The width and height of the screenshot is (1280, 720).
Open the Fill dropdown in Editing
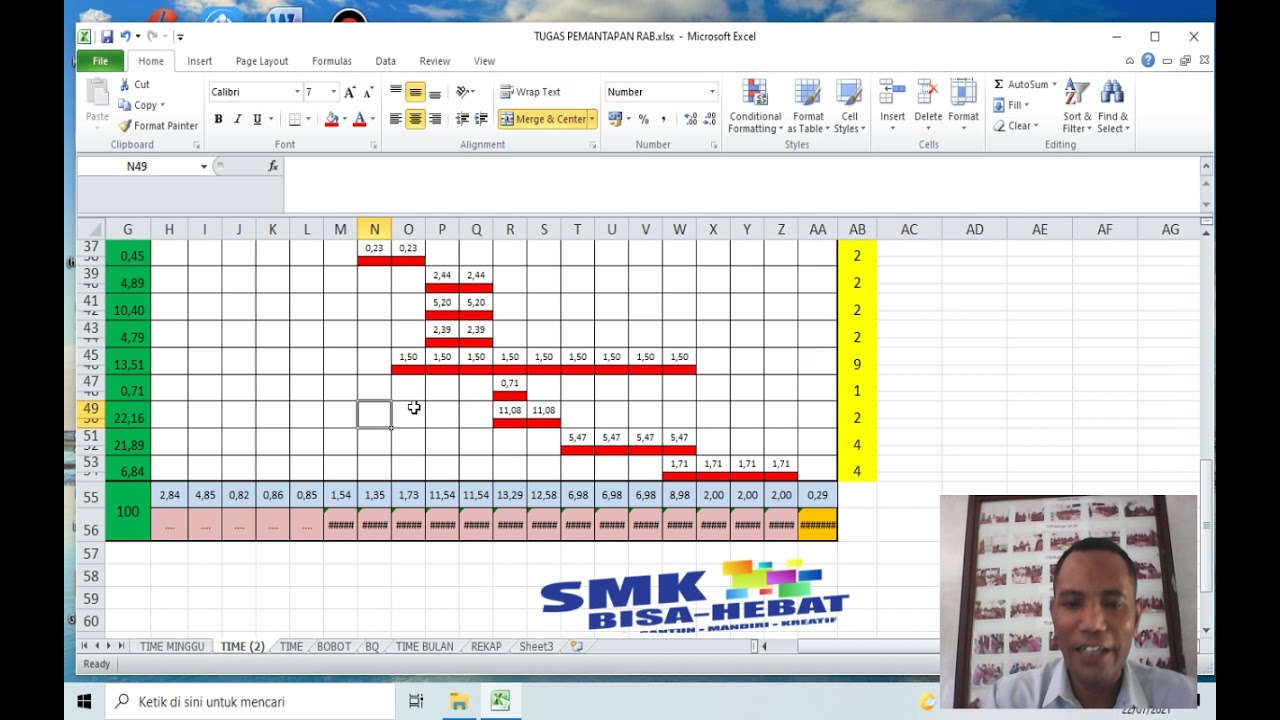[x=1013, y=105]
